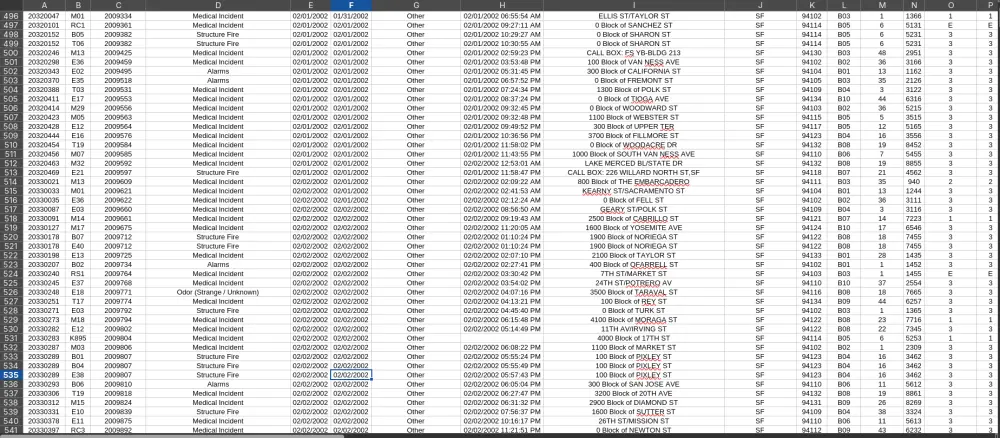This screenshot has height=438, width=1000.
Task: Click cell 1000 Block of SOUTH VAN NESS AVE
Action: [634, 154]
